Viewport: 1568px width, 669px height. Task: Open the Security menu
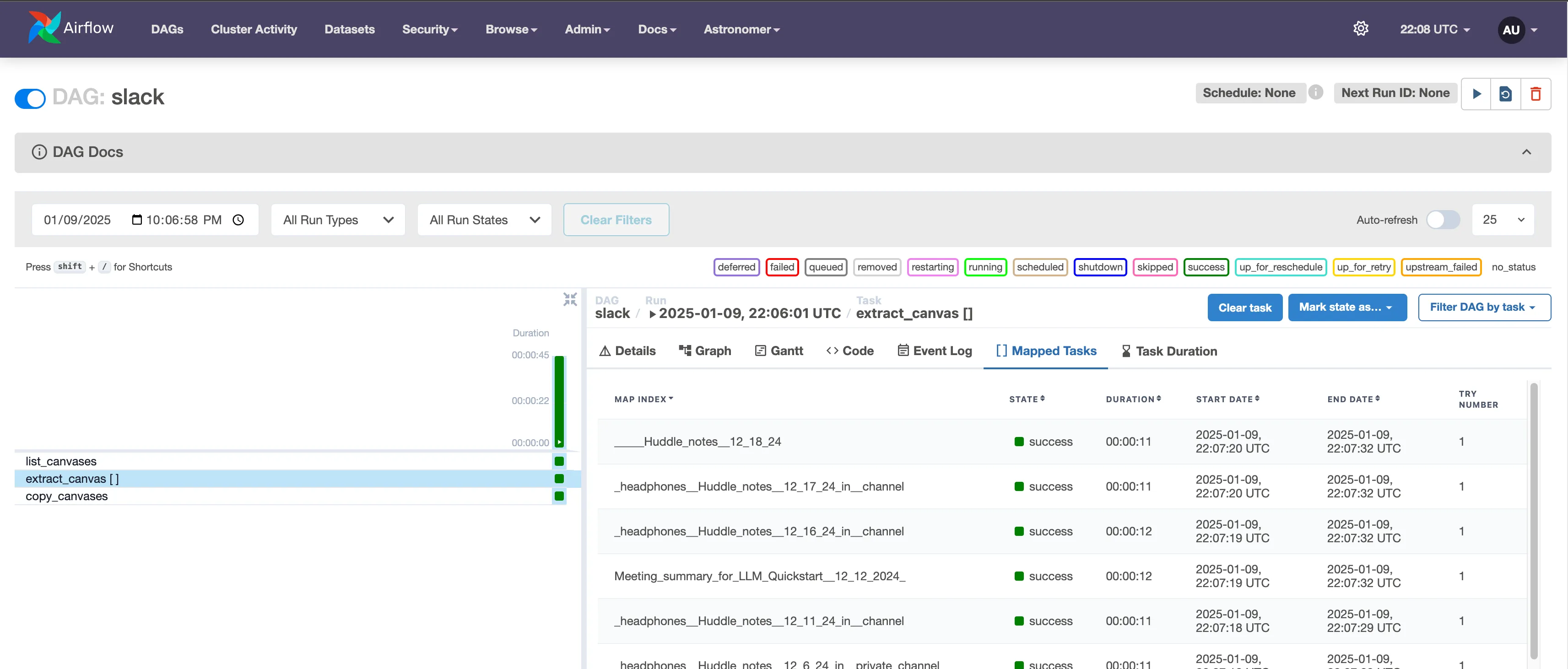pyautogui.click(x=430, y=29)
